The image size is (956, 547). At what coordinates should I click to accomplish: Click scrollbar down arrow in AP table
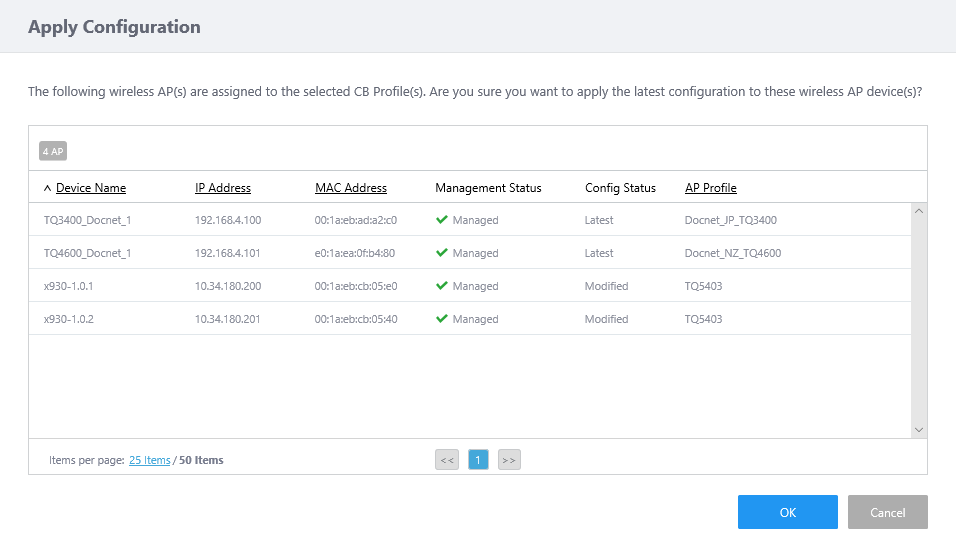pyautogui.click(x=919, y=429)
